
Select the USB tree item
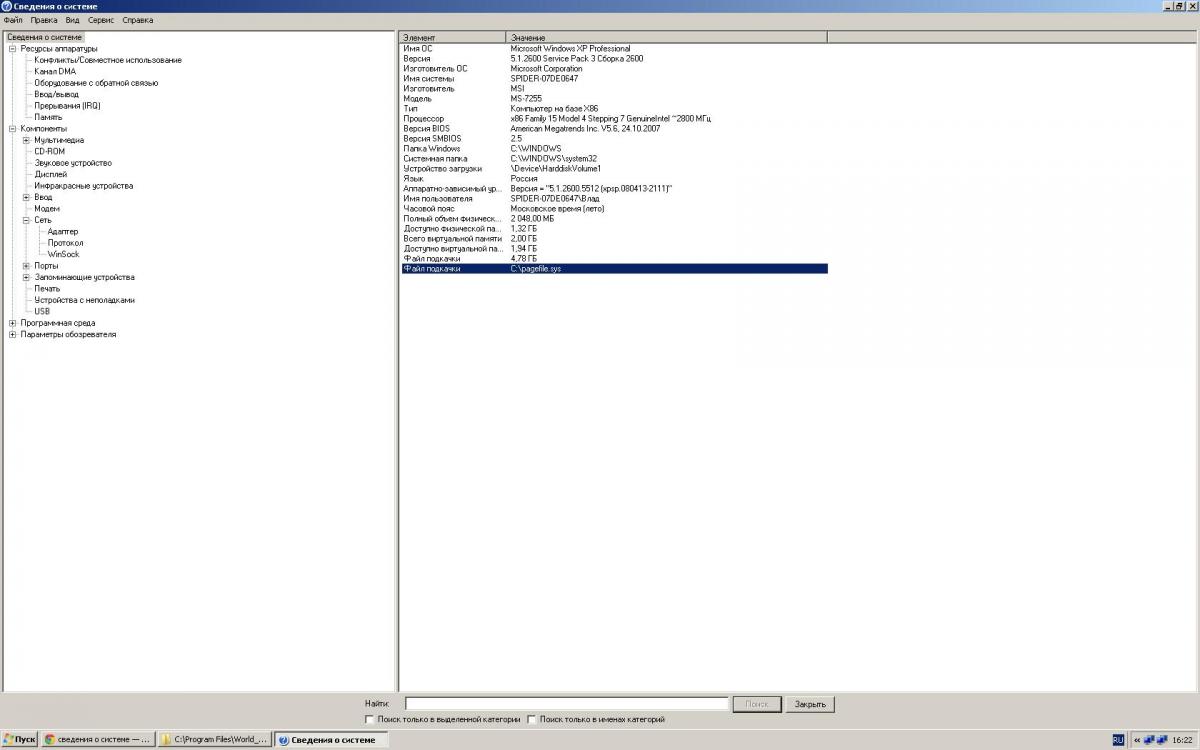pyautogui.click(x=42, y=312)
